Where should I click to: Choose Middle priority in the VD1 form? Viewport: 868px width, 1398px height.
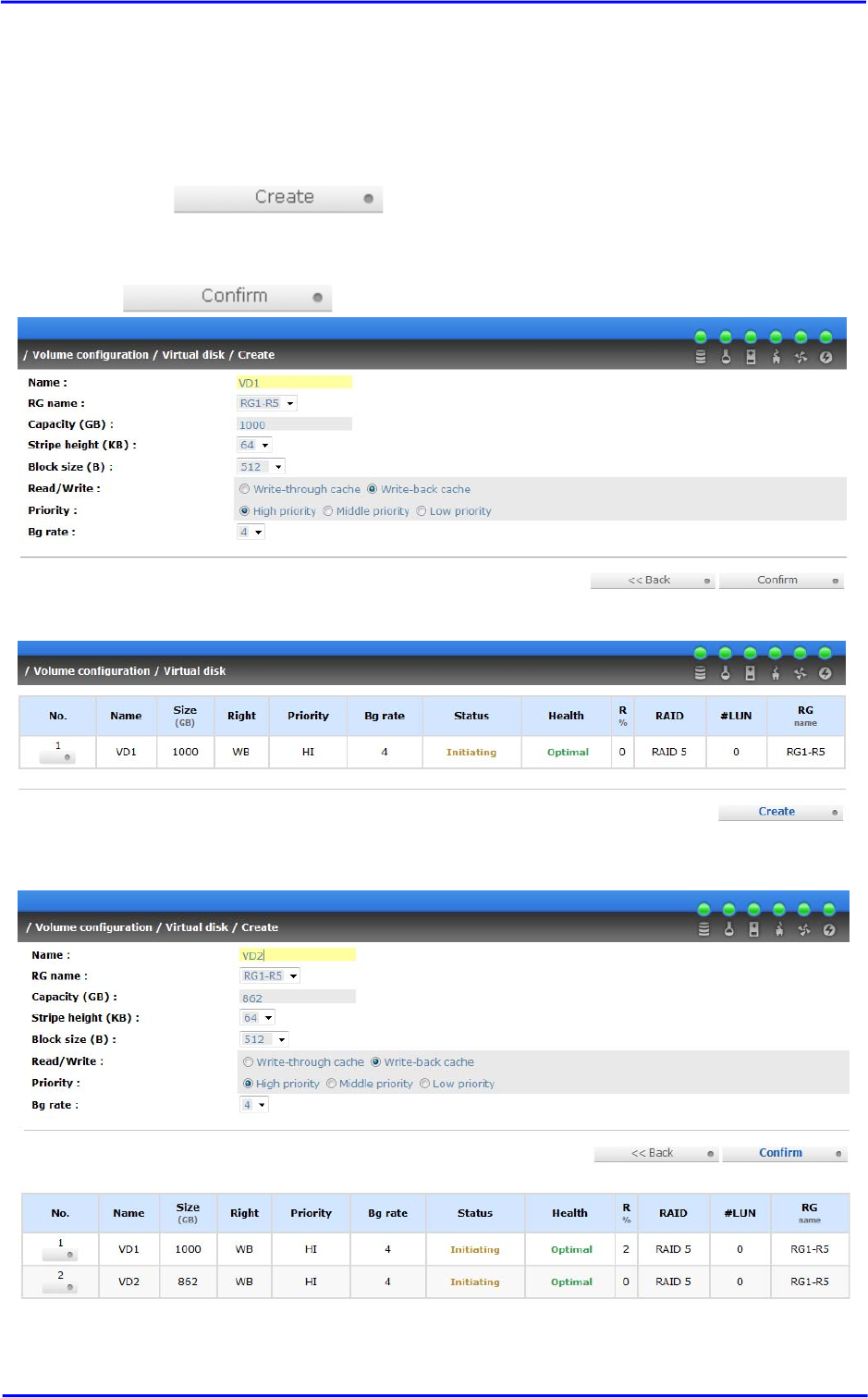click(327, 510)
